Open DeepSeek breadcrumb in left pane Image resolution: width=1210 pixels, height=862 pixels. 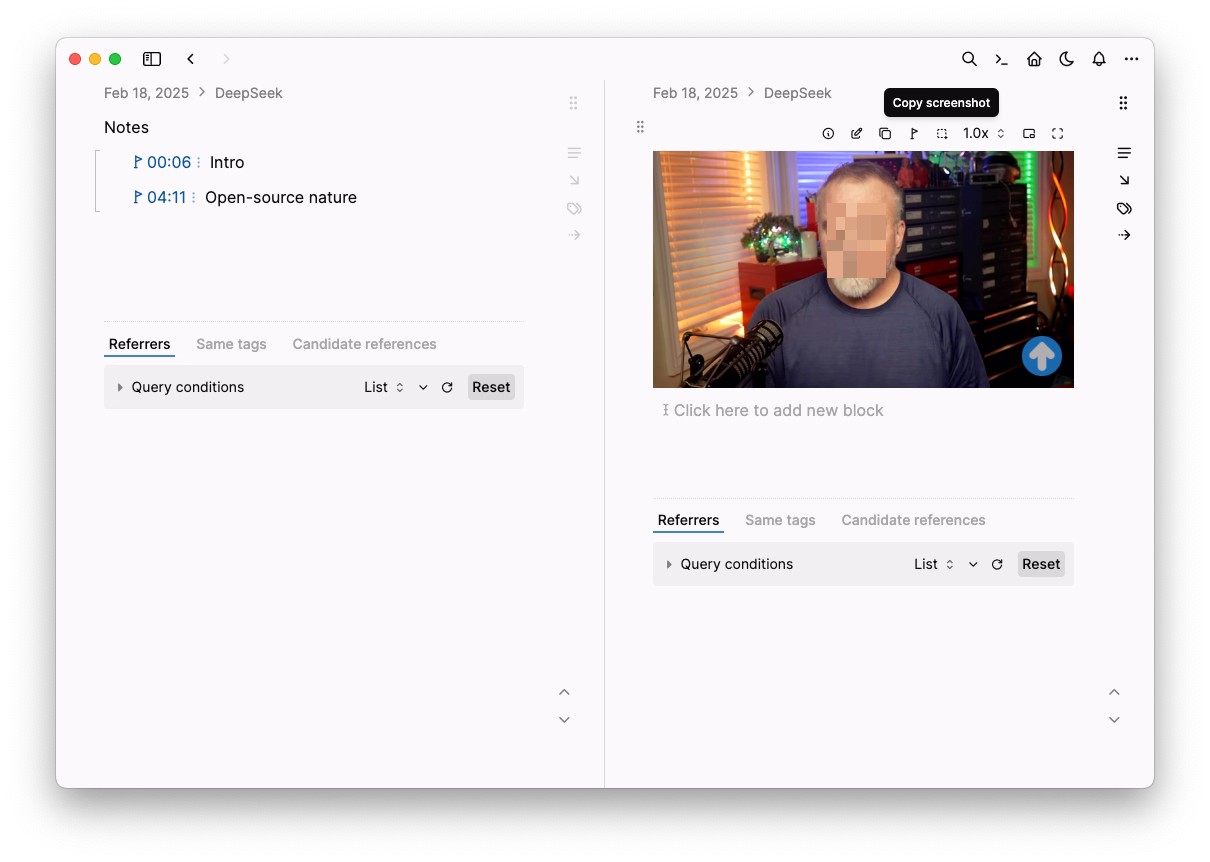pos(249,93)
